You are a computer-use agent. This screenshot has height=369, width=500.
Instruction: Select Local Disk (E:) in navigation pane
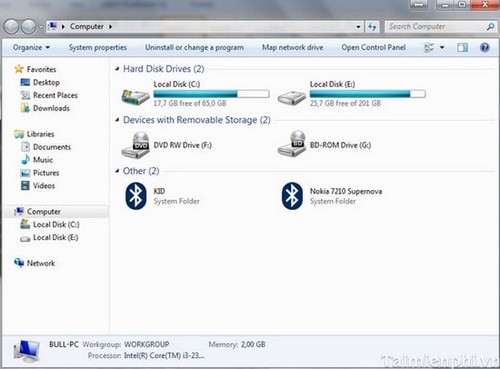tap(55, 237)
